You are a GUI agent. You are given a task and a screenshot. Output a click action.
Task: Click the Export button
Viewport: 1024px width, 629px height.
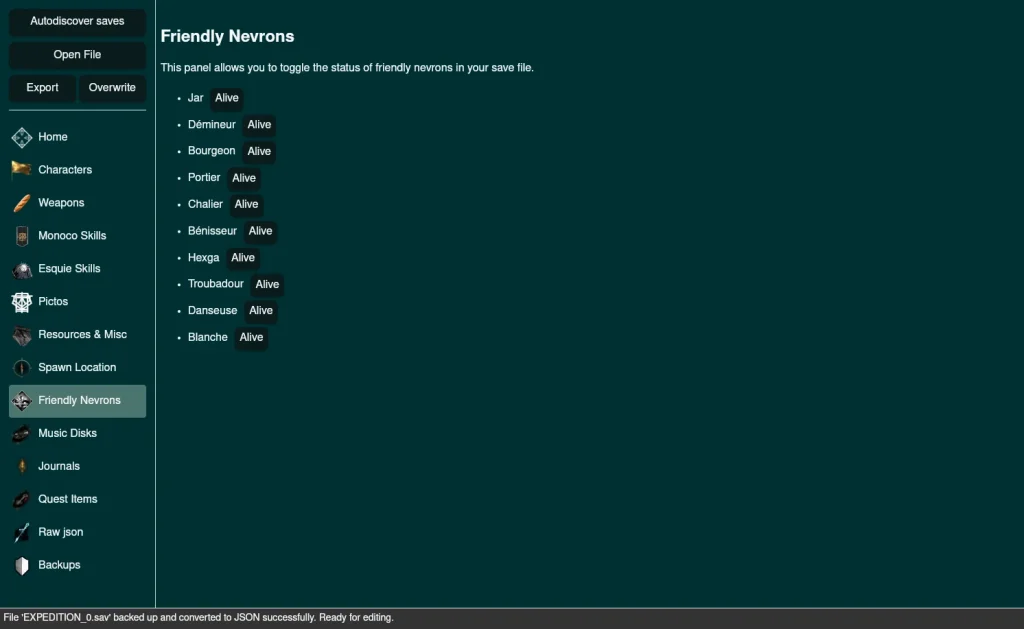coord(42,88)
